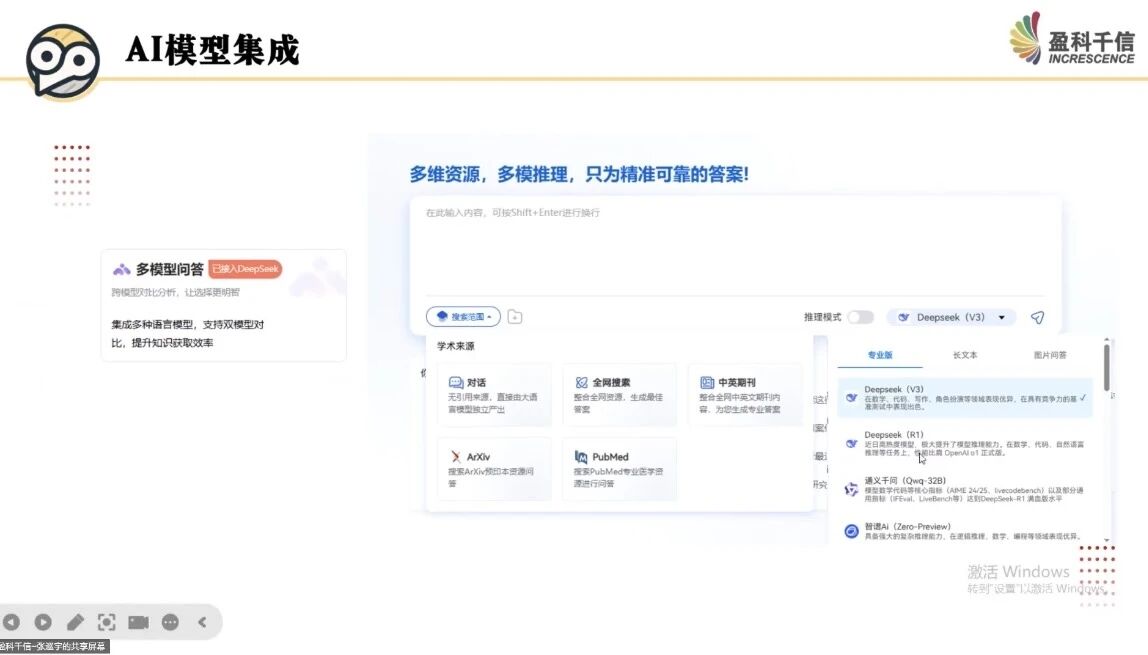Screen dimensions: 1148x655
Task: Select the 全网搜索 source card
Action: pos(619,395)
